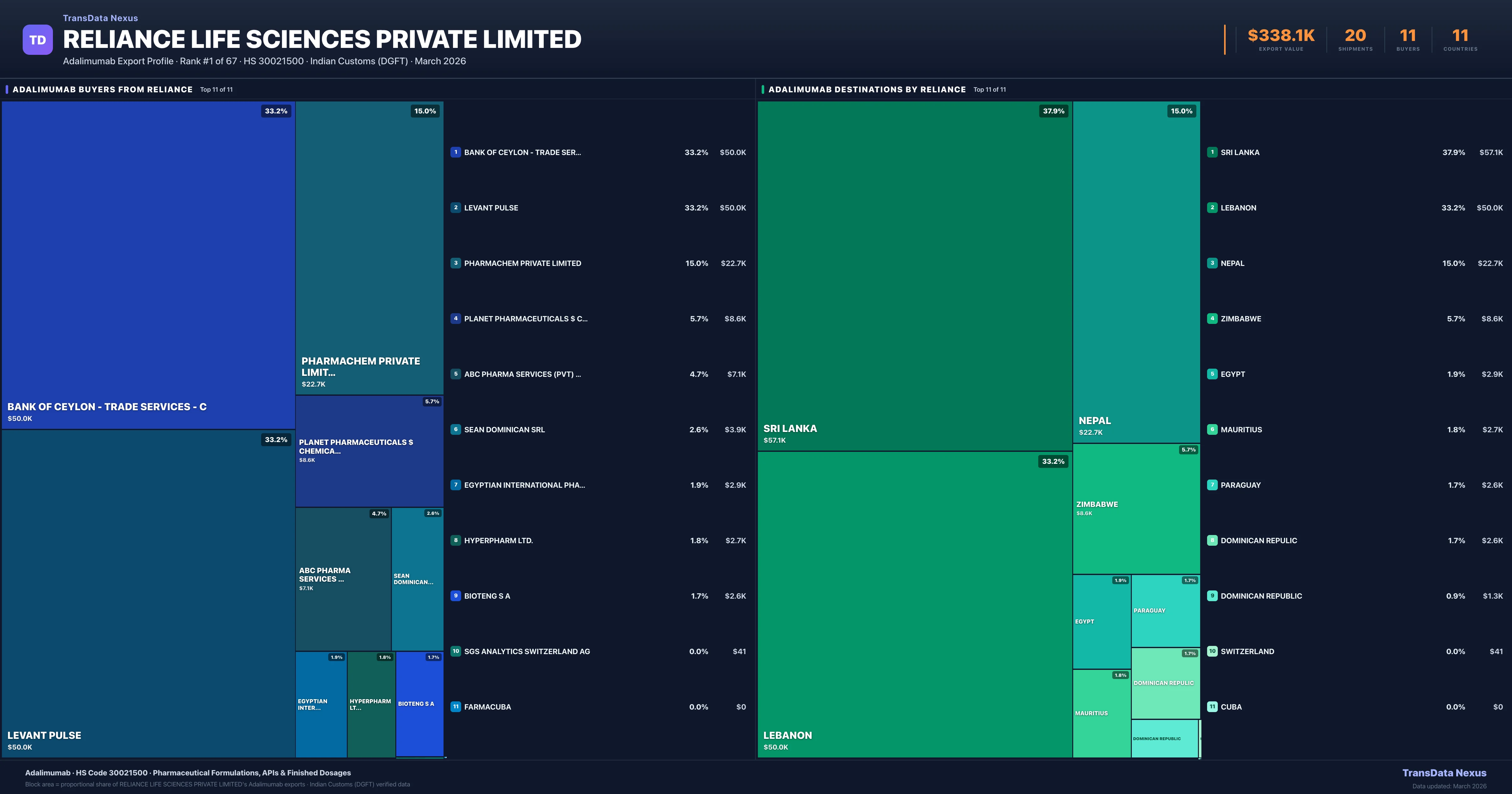Select the rank 6 badge beside SEAN DOMINICAN SRL
The height and width of the screenshot is (794, 1512).
[455, 429]
